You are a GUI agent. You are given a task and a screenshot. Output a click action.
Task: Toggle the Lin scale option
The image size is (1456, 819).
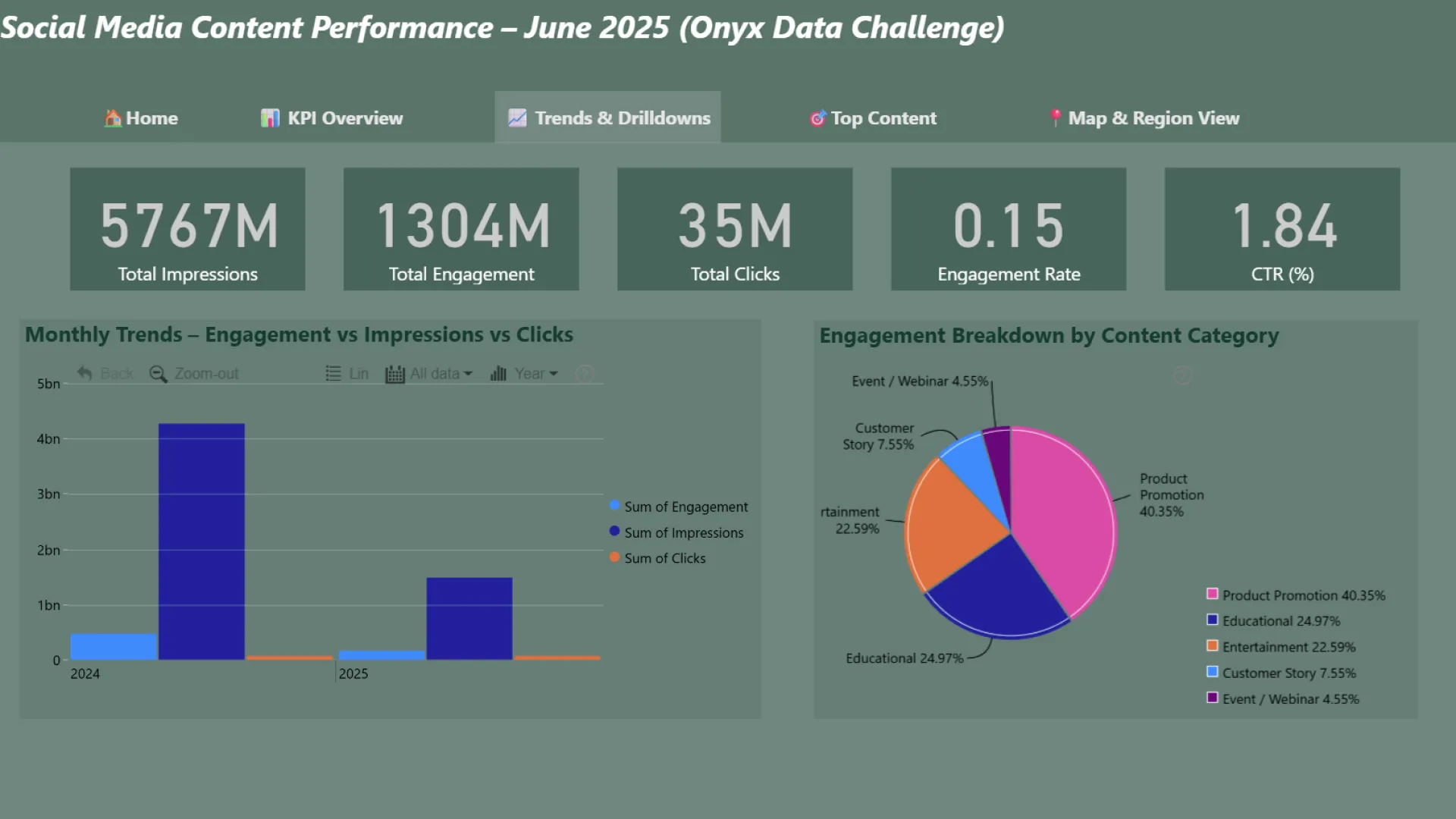click(347, 374)
